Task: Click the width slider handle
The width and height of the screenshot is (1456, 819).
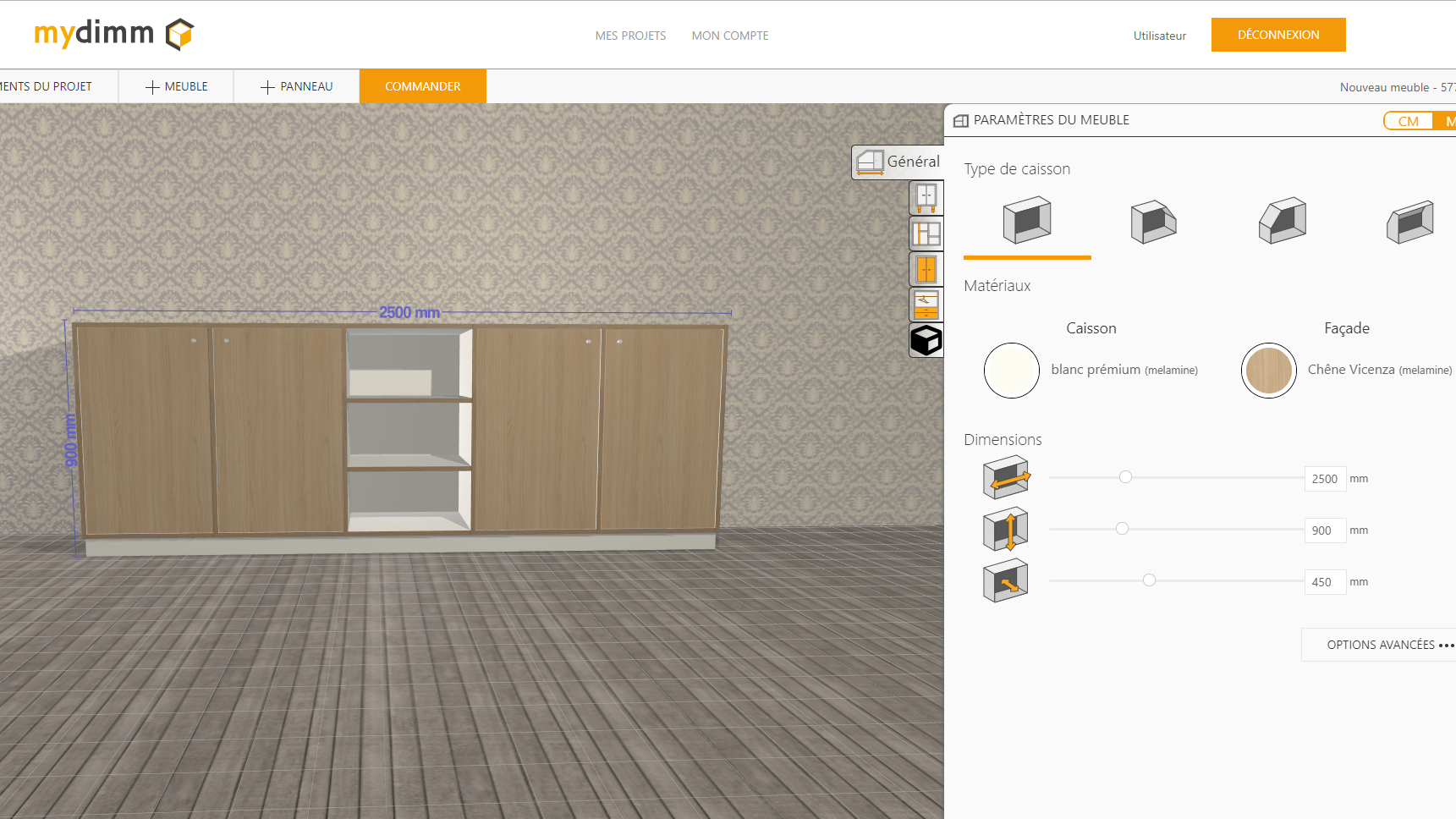Action: point(1125,477)
